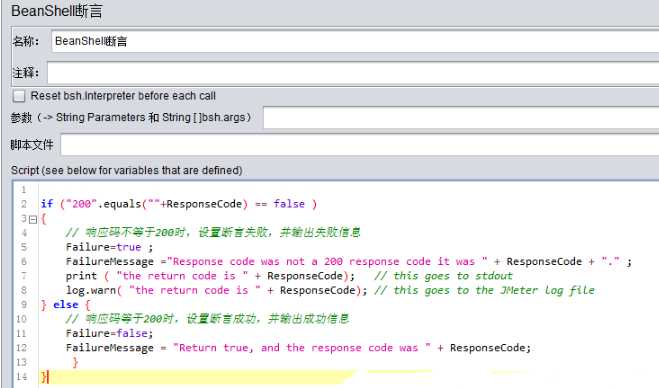
Task: Click the 注释 label
Action: click(26, 73)
